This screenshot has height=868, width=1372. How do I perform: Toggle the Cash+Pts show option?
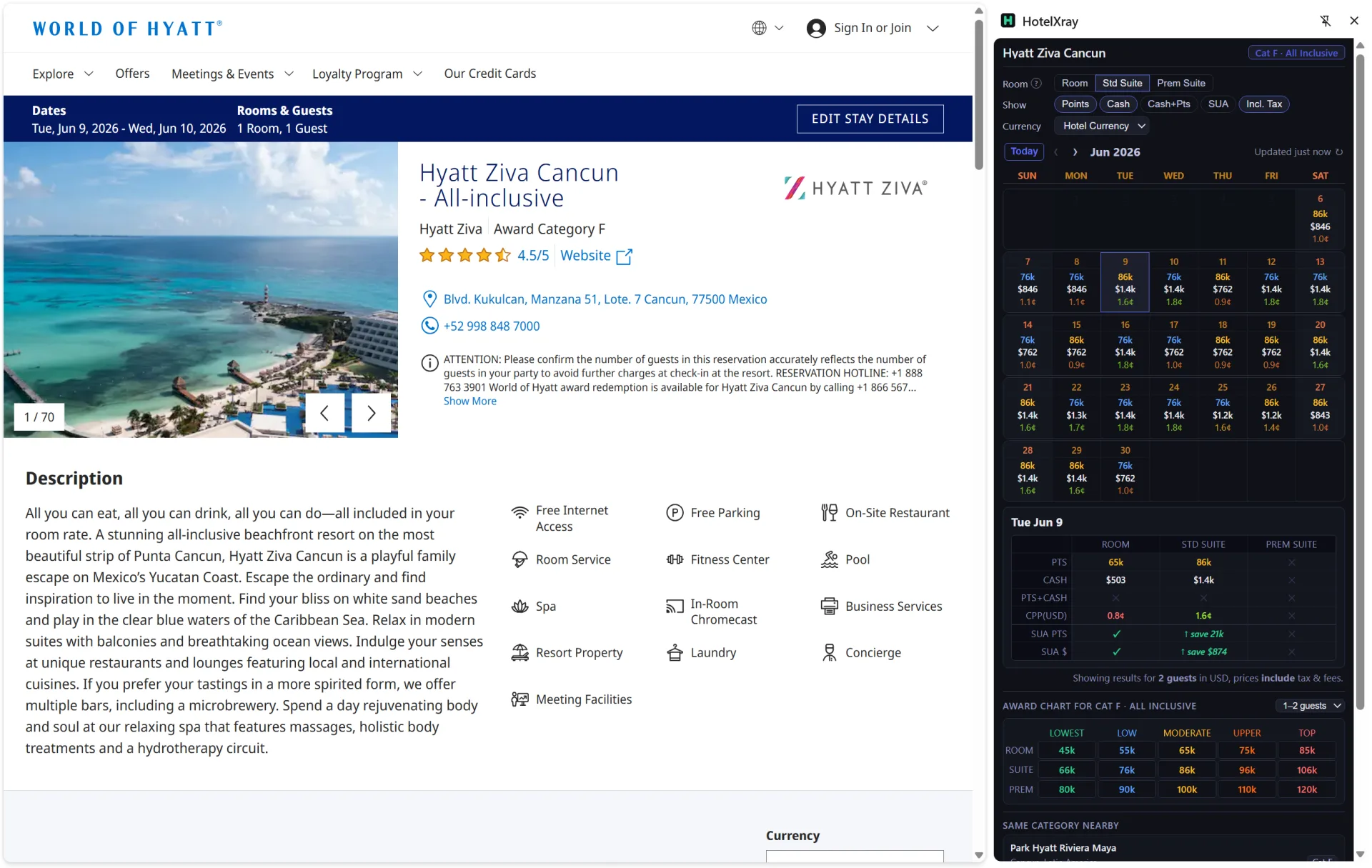click(x=1168, y=104)
